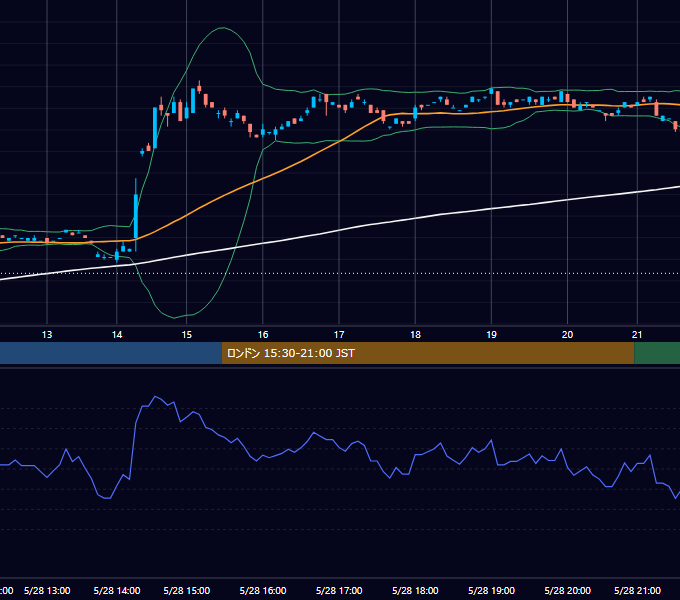Click the 5/28 18:00 time label
Image resolution: width=680 pixels, height=600 pixels.
tap(415, 590)
